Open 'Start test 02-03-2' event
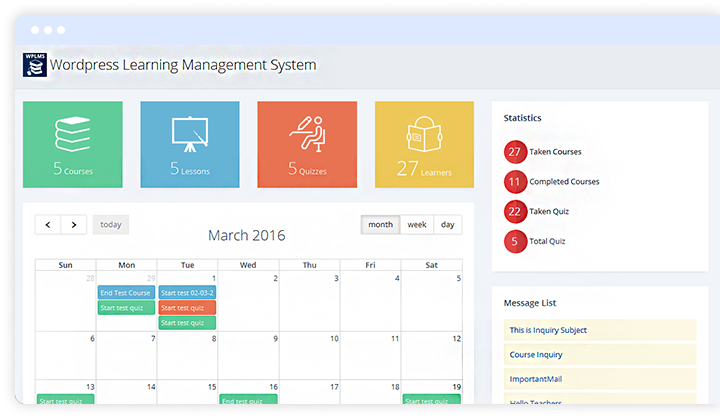The image size is (720, 419). point(187,293)
